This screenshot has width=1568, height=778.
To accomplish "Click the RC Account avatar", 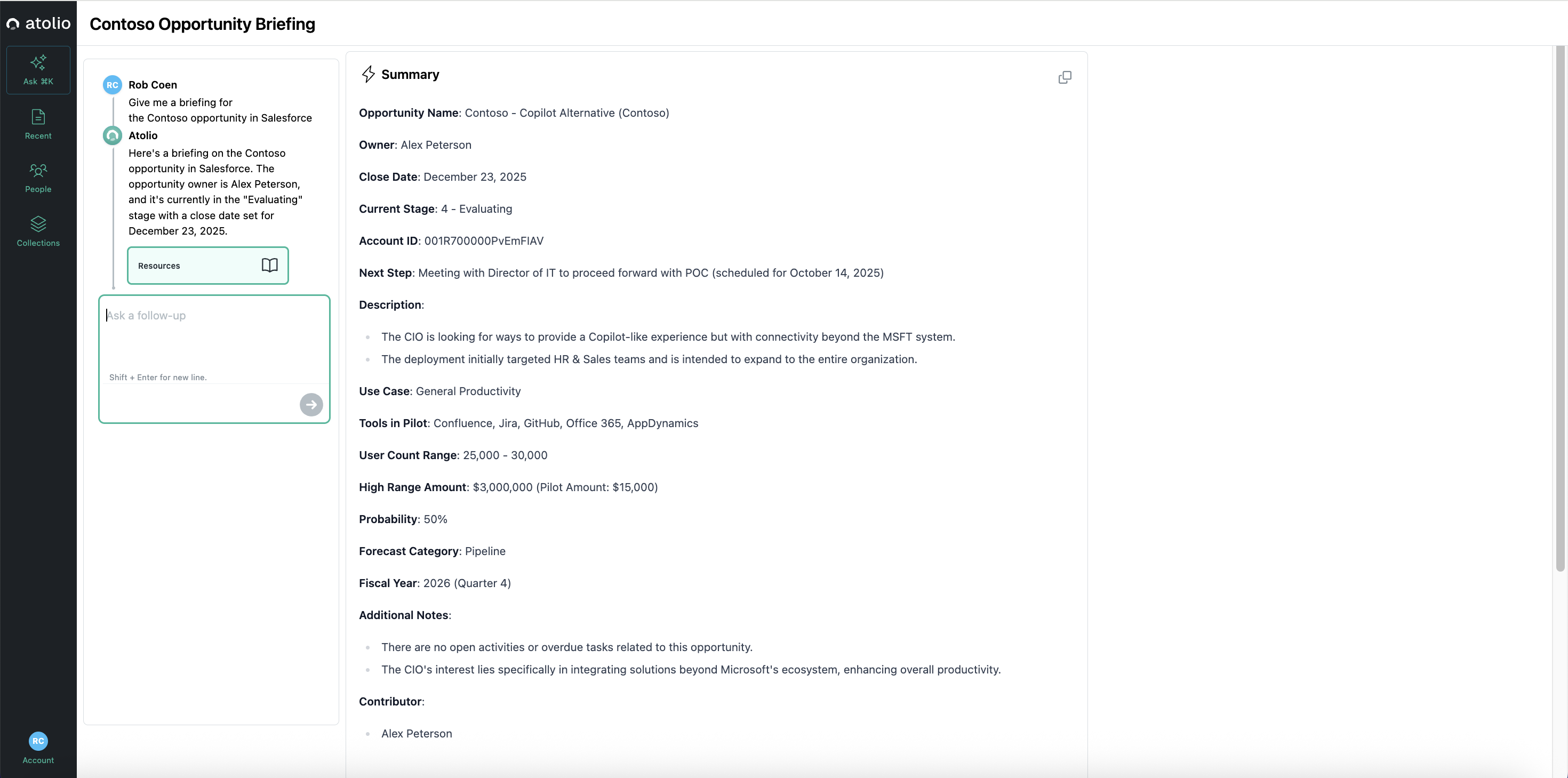I will (x=38, y=741).
